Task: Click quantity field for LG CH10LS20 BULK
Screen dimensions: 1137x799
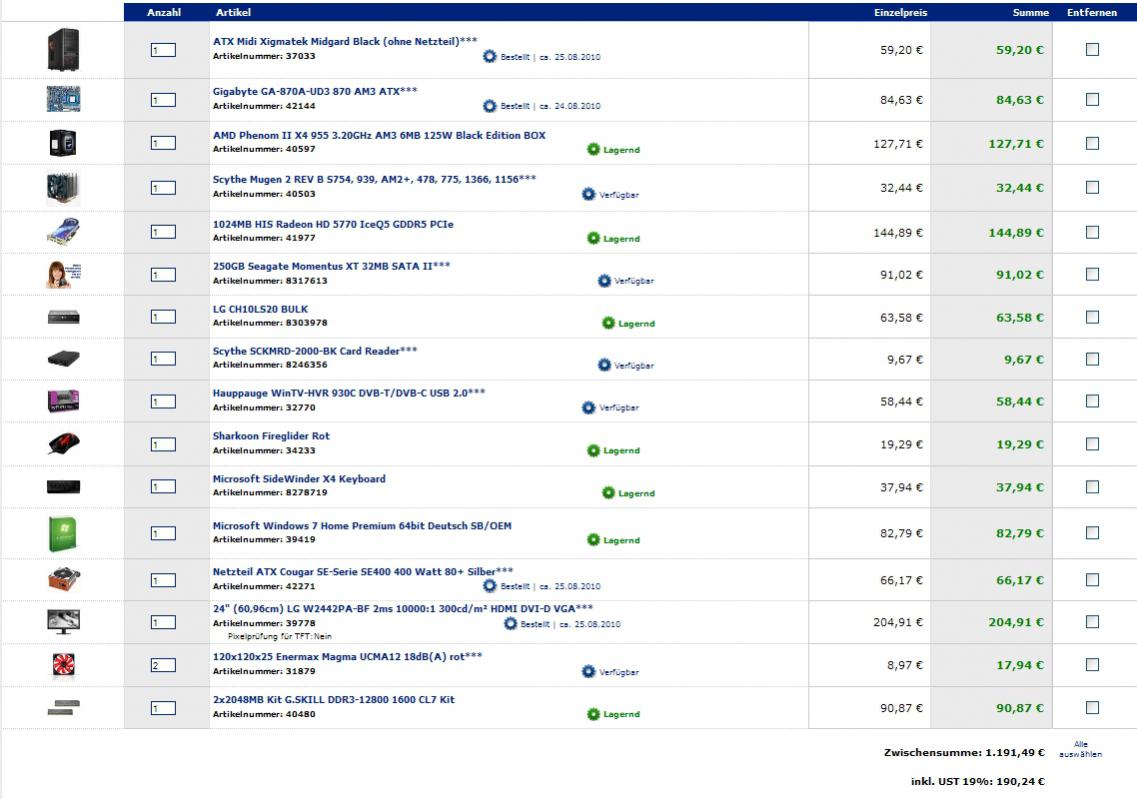Action: click(x=163, y=317)
